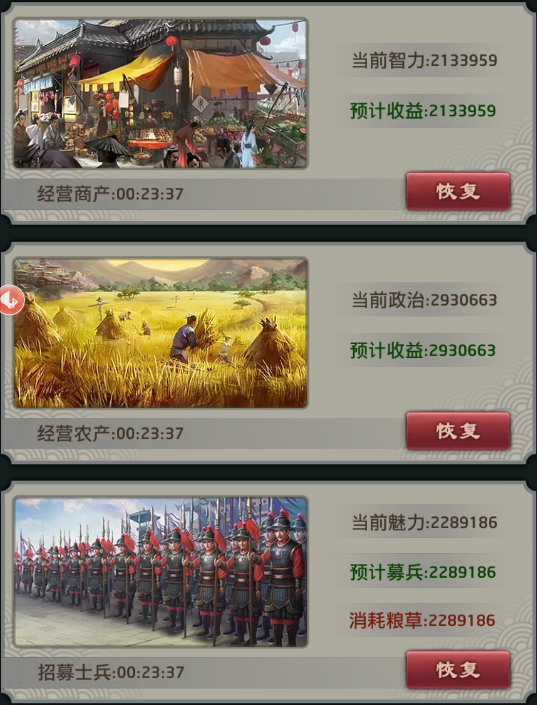Click 恢复 button for 招募士兵
Screen dimensions: 537x705
point(458,670)
